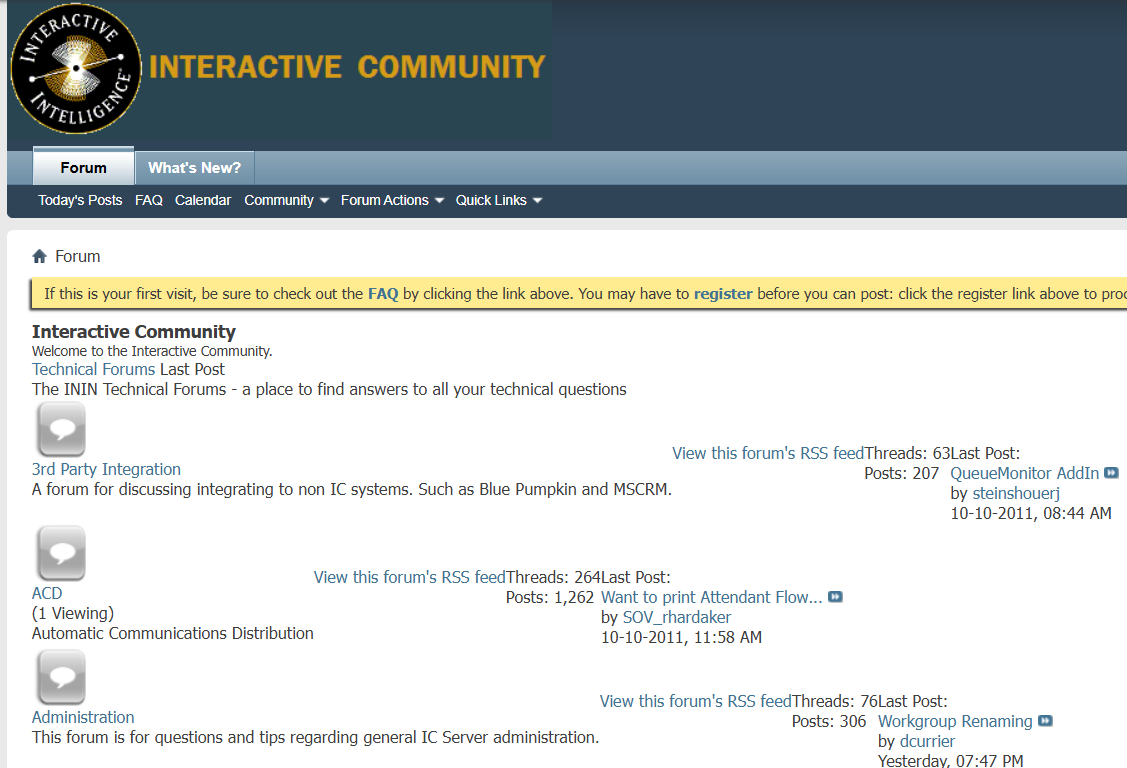Click the text 'Posts: 306'

[829, 721]
